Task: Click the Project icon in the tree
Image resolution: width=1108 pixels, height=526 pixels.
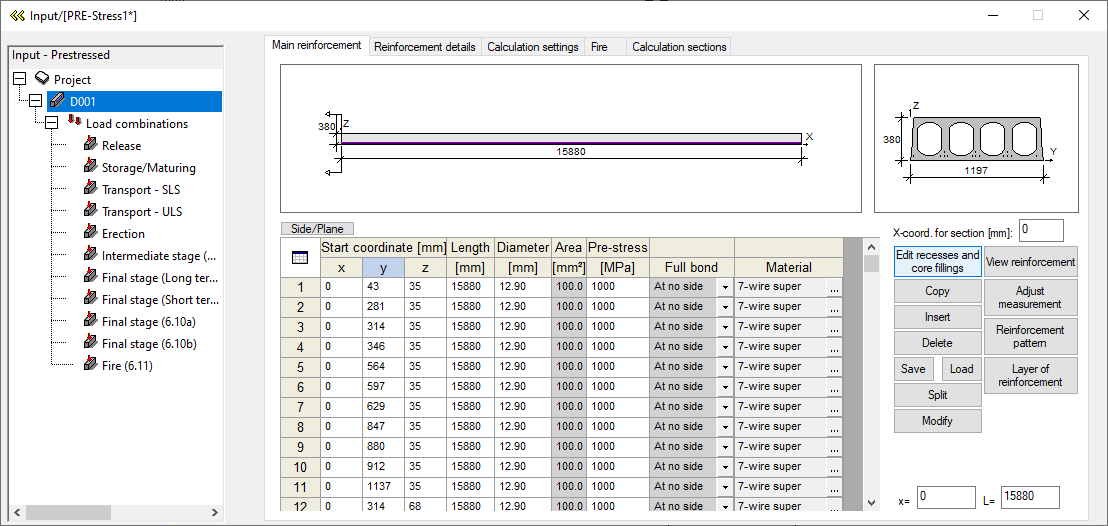Action: click(42, 79)
